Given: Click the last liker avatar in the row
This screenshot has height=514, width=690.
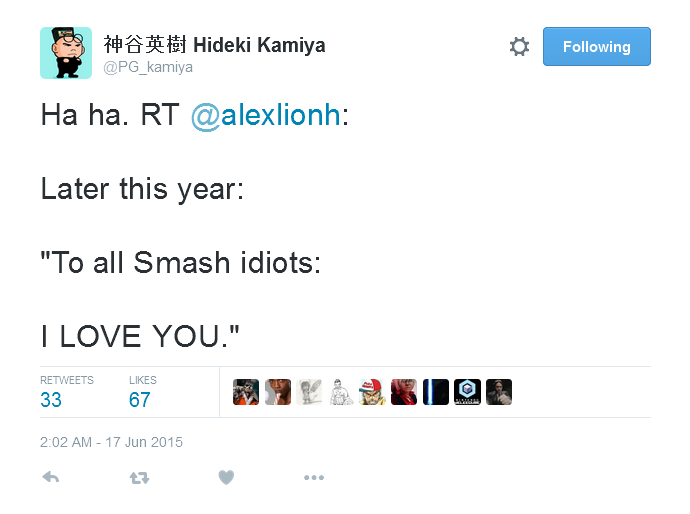Looking at the screenshot, I should pos(498,392).
